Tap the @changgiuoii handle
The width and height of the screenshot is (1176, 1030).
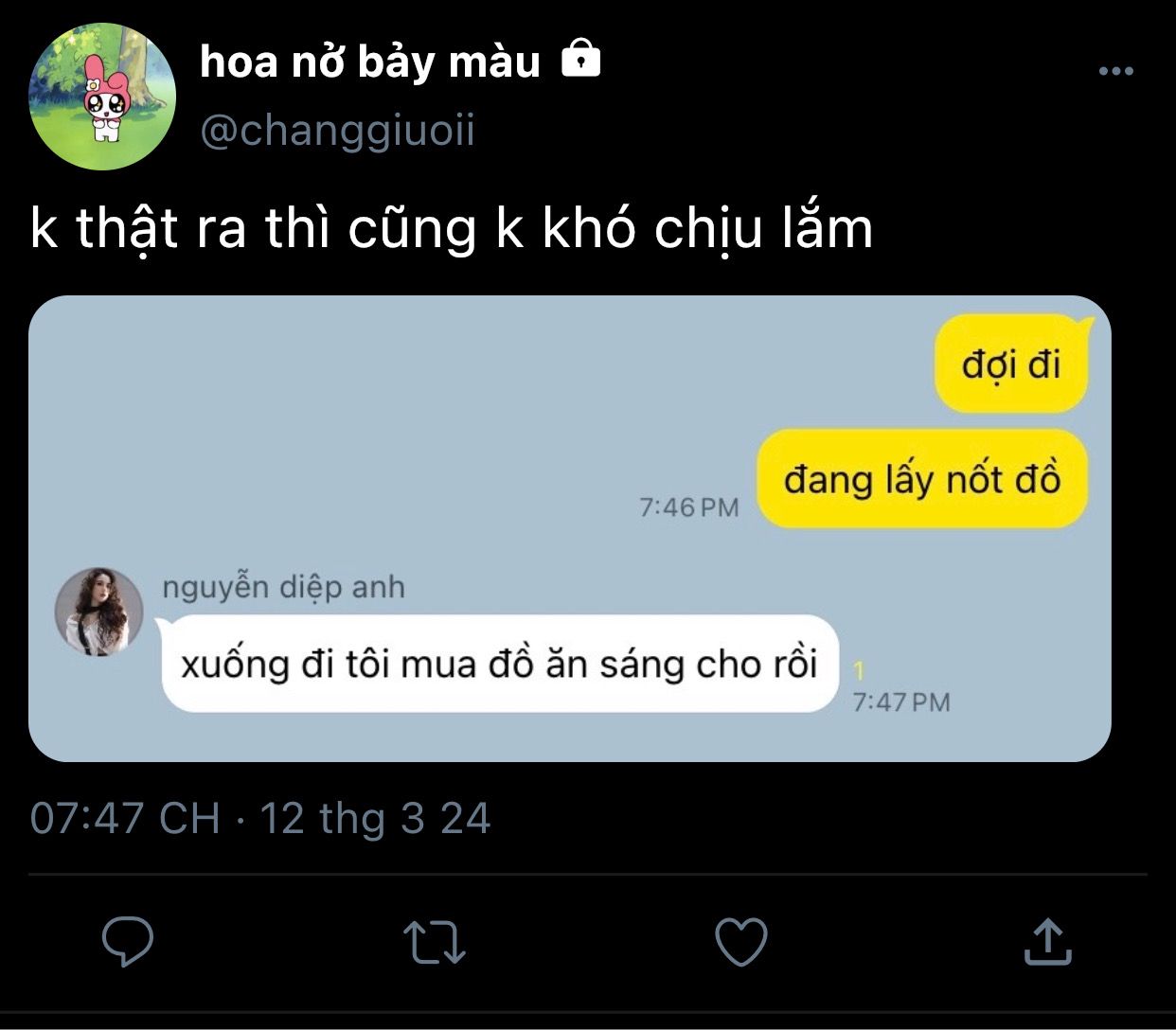(x=338, y=131)
